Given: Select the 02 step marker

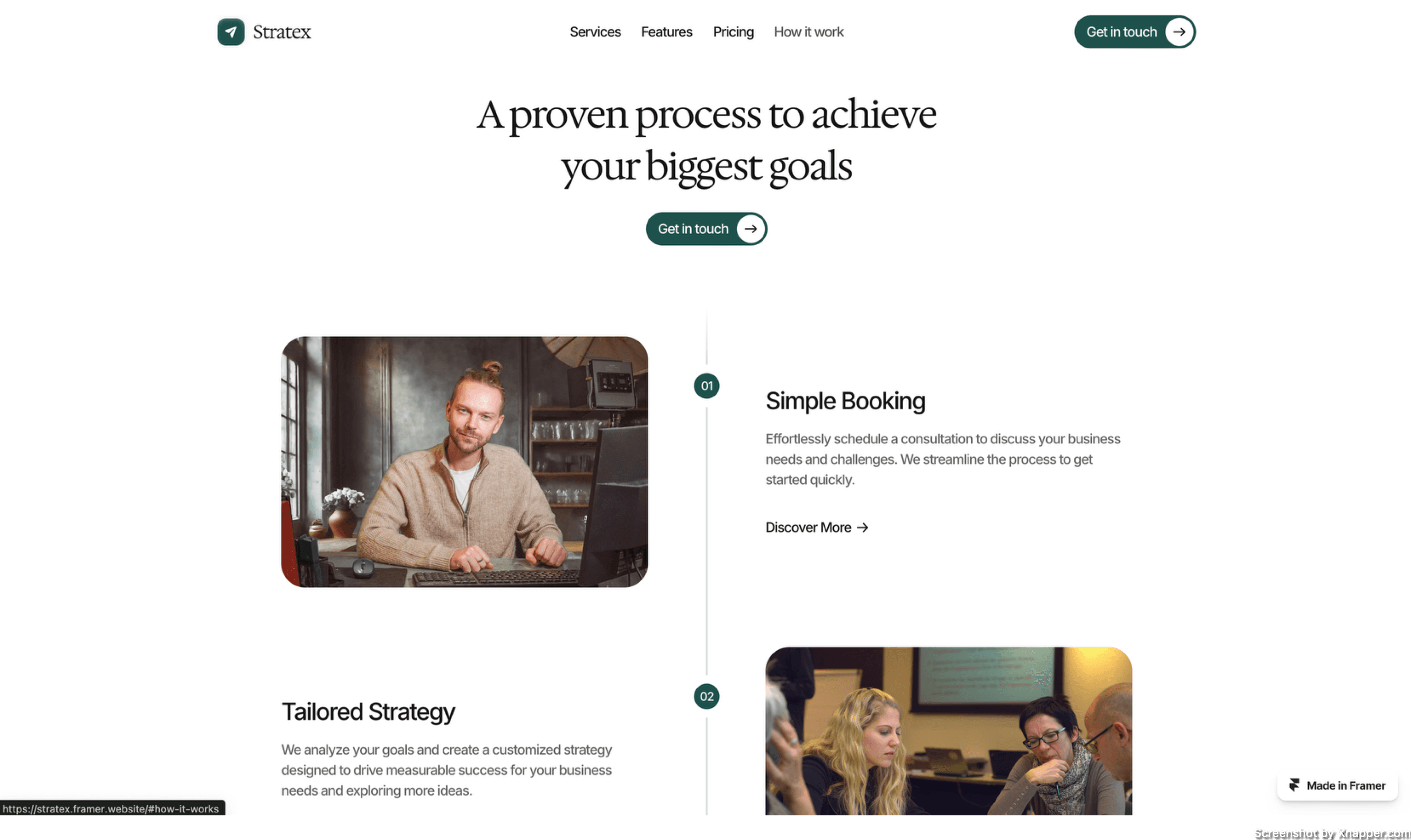Looking at the screenshot, I should (x=706, y=696).
